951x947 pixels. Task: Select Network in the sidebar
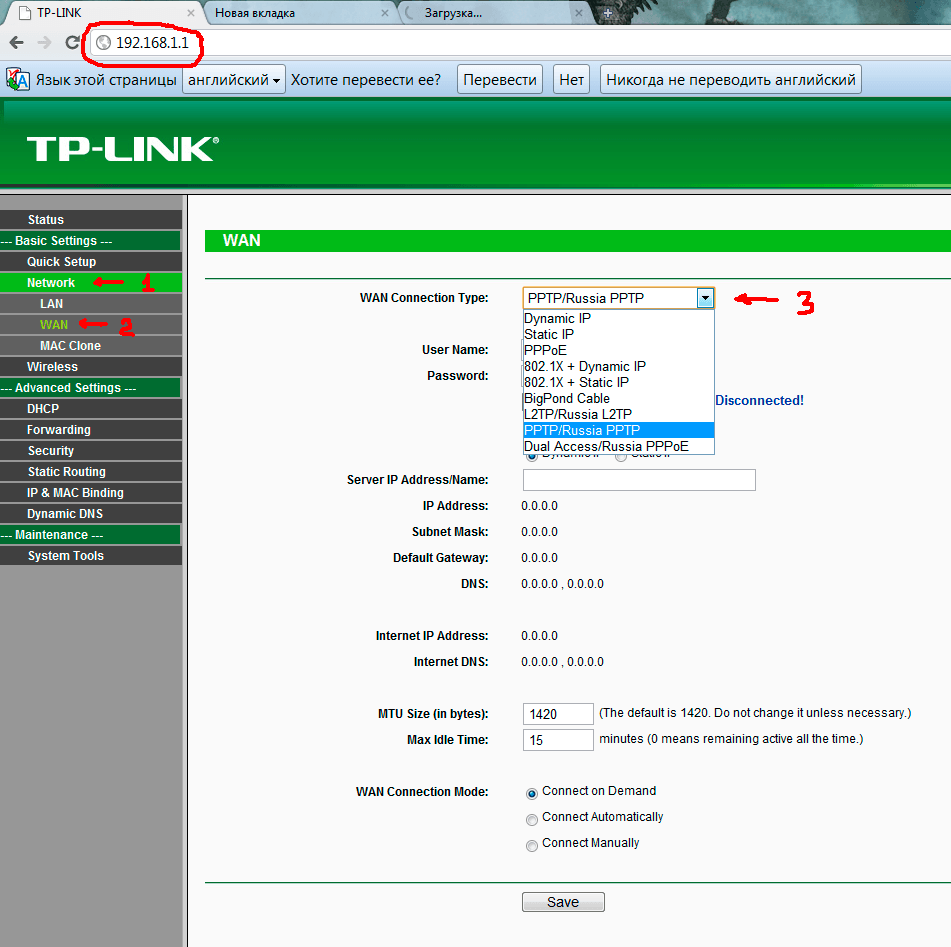click(91, 283)
